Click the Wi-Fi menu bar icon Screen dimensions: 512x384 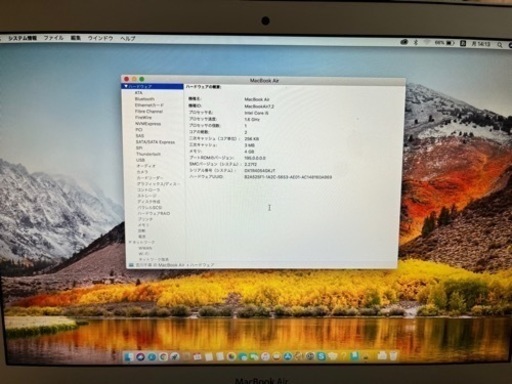[426, 43]
